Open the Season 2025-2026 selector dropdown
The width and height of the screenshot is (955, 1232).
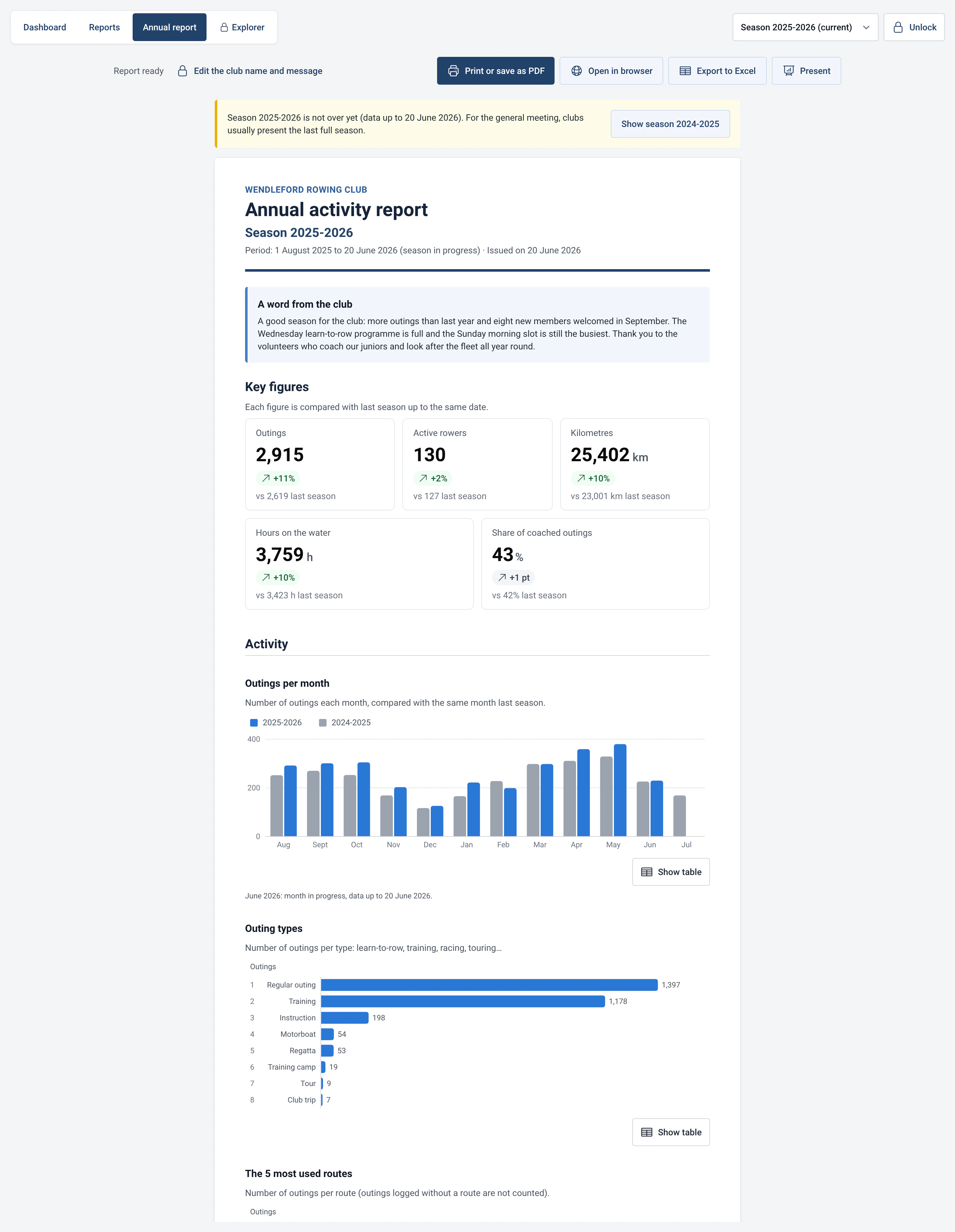coord(805,27)
